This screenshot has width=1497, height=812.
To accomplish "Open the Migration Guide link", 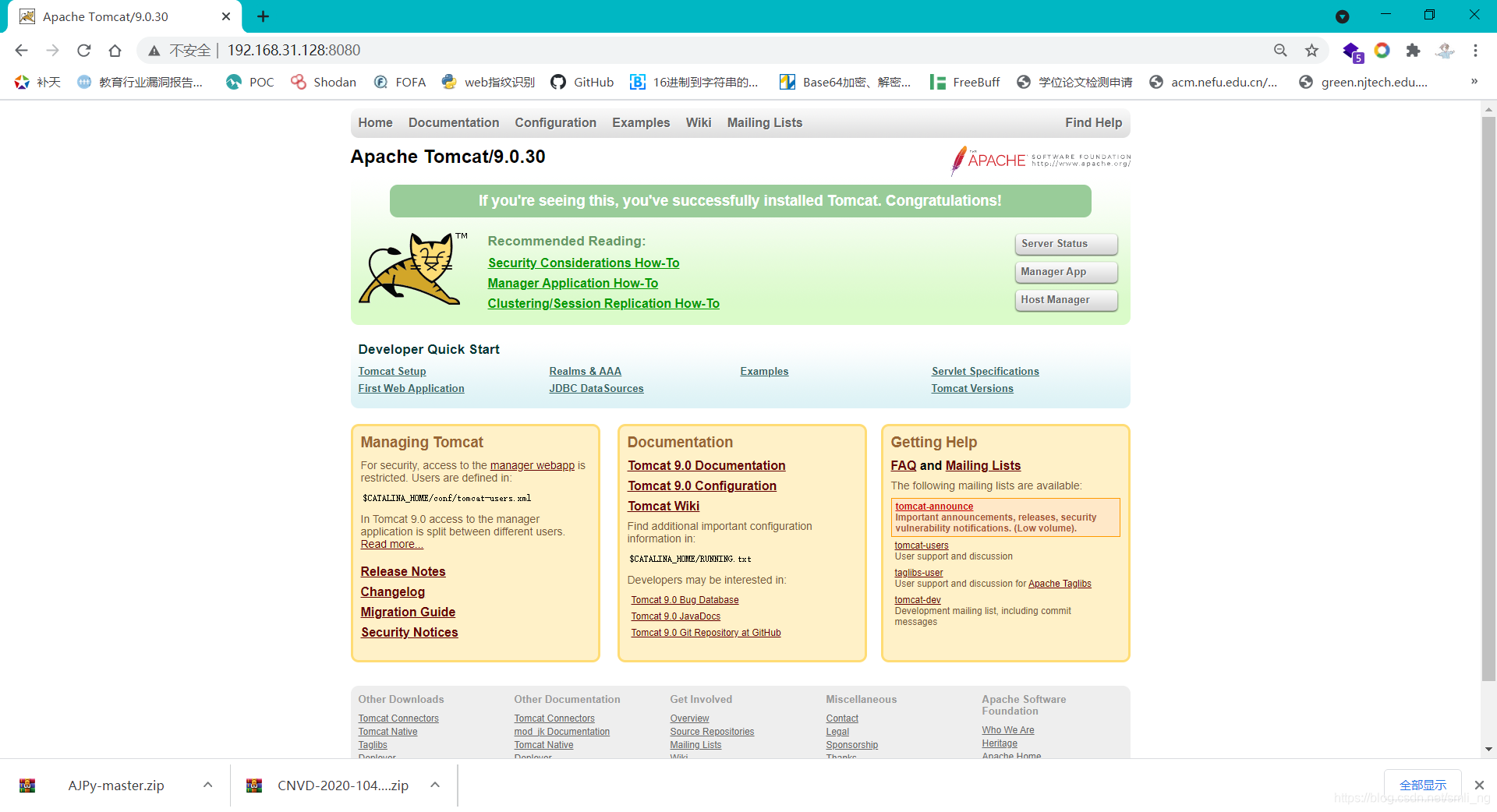I will pos(408,613).
